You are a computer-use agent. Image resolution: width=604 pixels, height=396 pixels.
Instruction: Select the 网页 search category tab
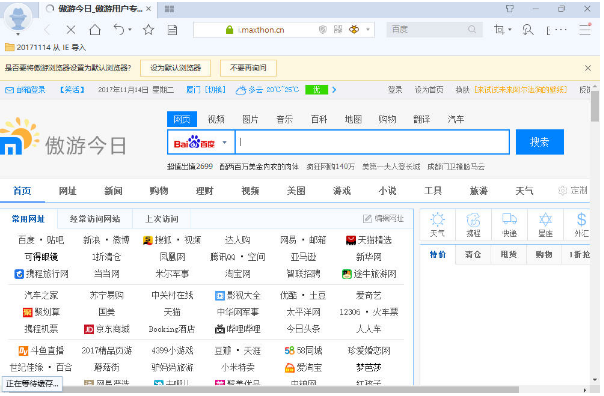point(182,119)
